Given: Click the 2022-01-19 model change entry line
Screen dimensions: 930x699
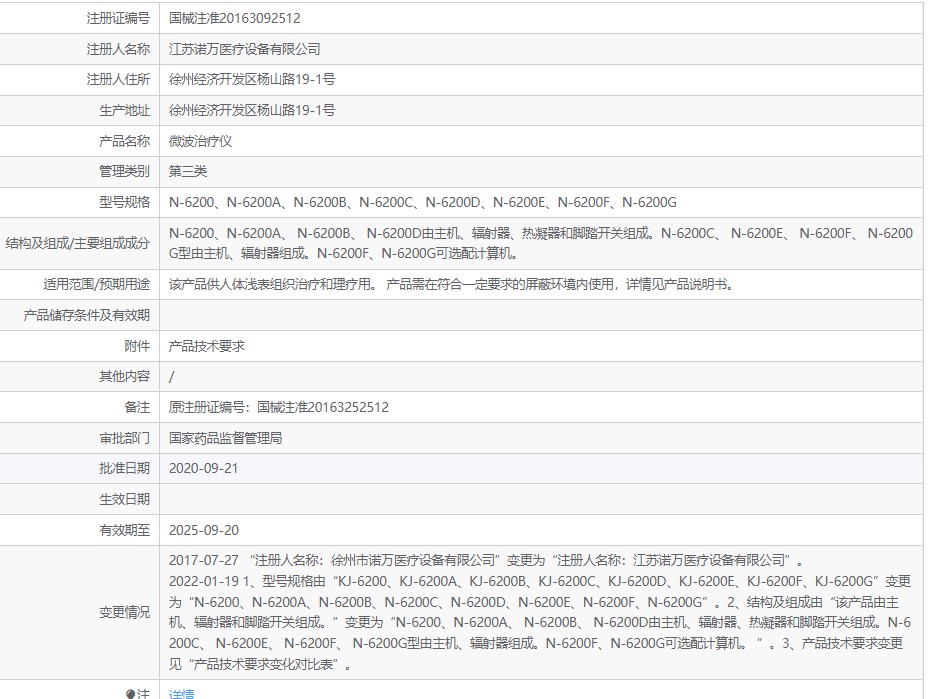Looking at the screenshot, I should tap(540, 581).
